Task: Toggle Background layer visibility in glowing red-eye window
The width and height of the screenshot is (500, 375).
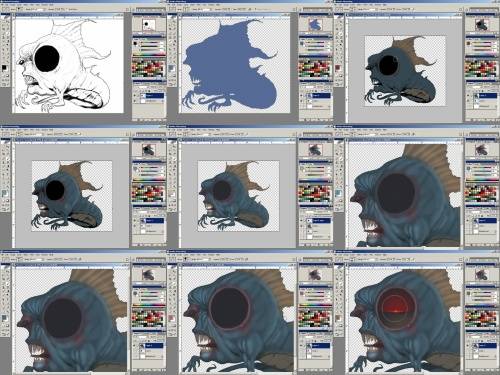Action: [469, 356]
